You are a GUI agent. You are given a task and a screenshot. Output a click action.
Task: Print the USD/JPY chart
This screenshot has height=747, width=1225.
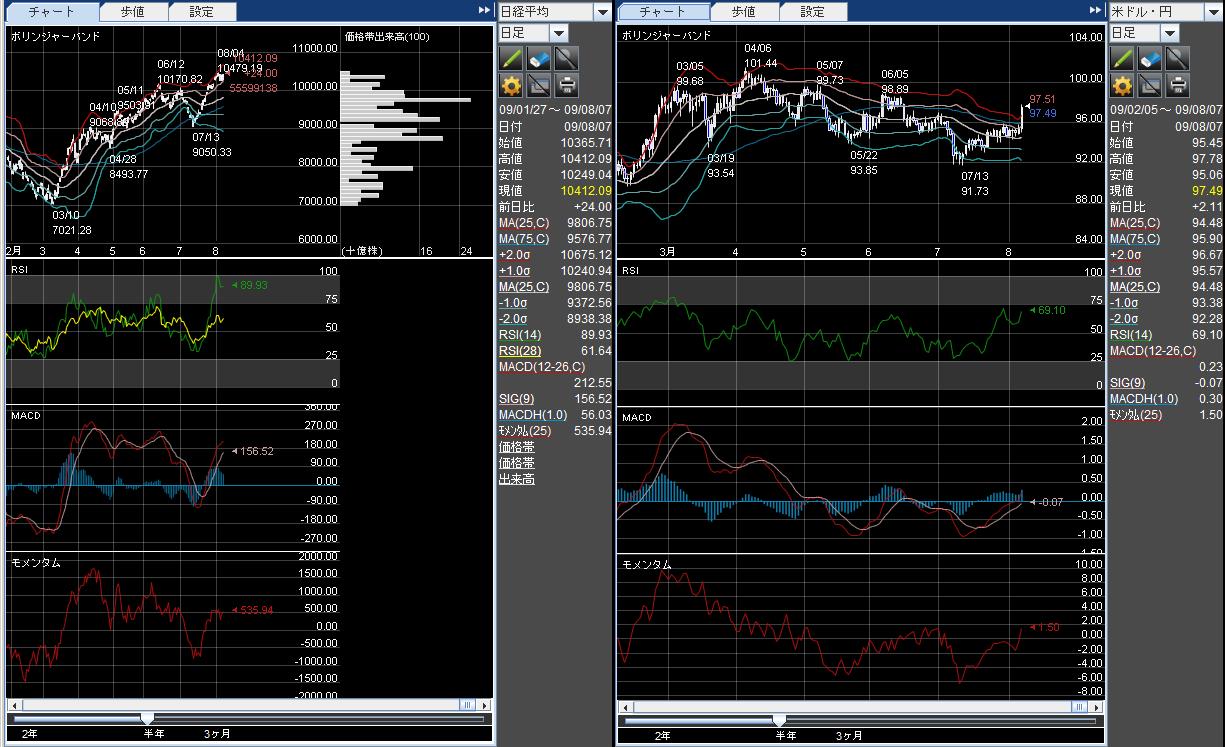point(1178,85)
